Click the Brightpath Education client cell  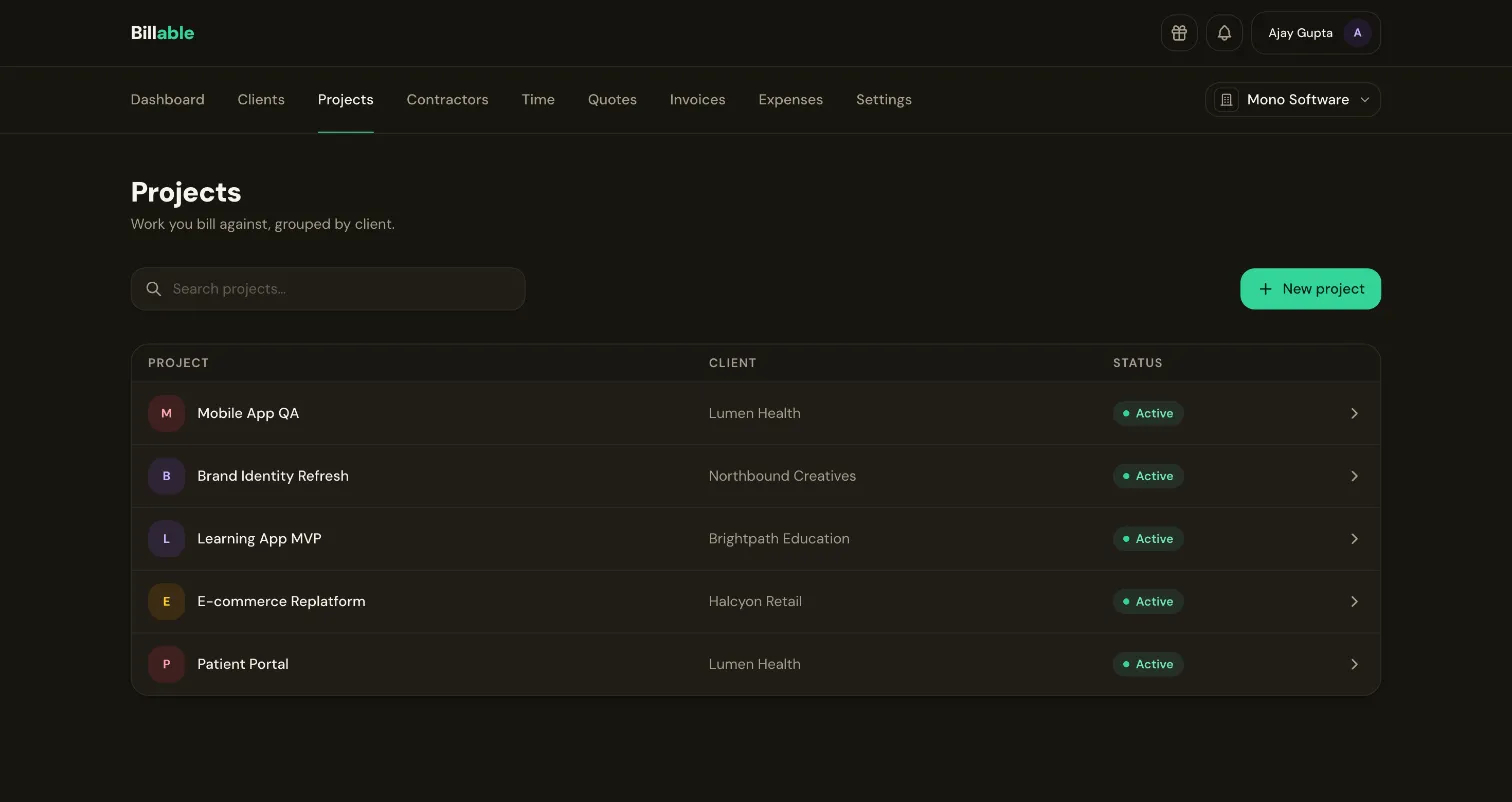tap(779, 539)
